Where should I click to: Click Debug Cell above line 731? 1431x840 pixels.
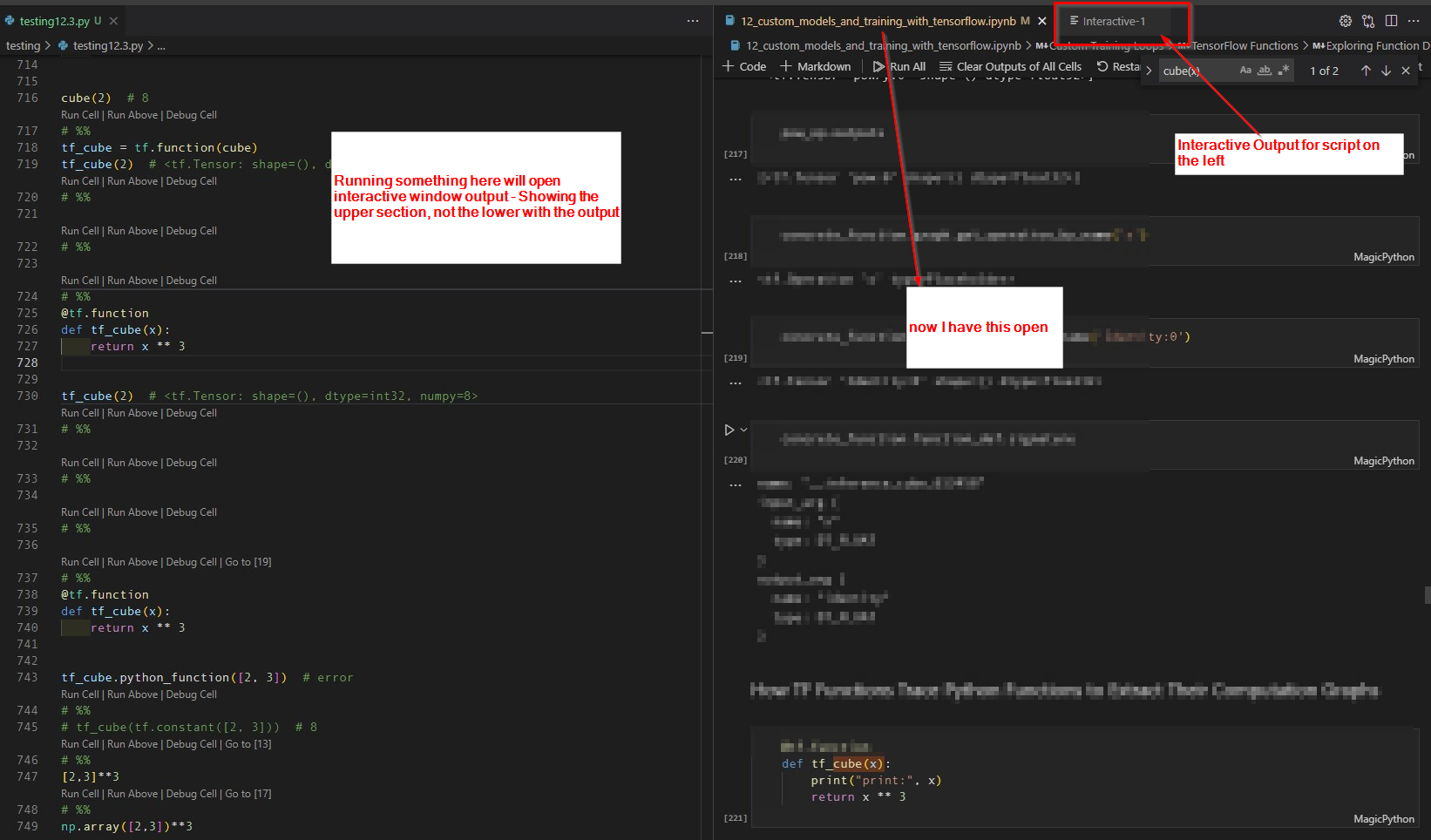coord(191,413)
